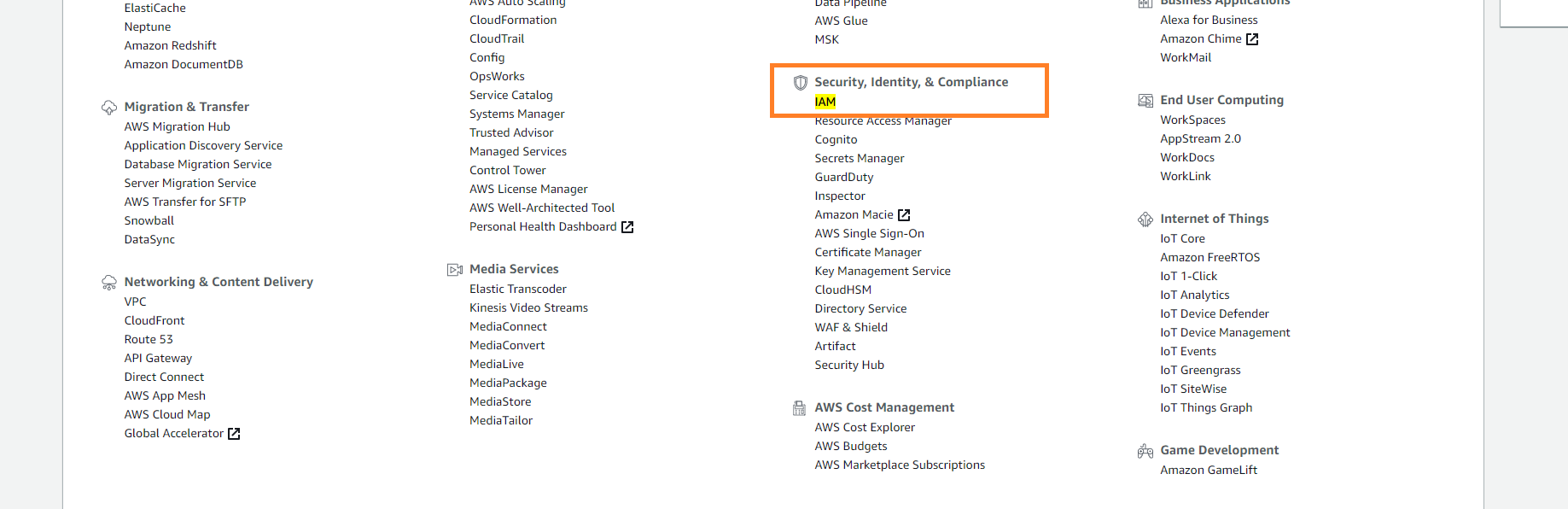Click external link icon beside Amazon Macie
This screenshot has width=1568, height=509.
(904, 215)
